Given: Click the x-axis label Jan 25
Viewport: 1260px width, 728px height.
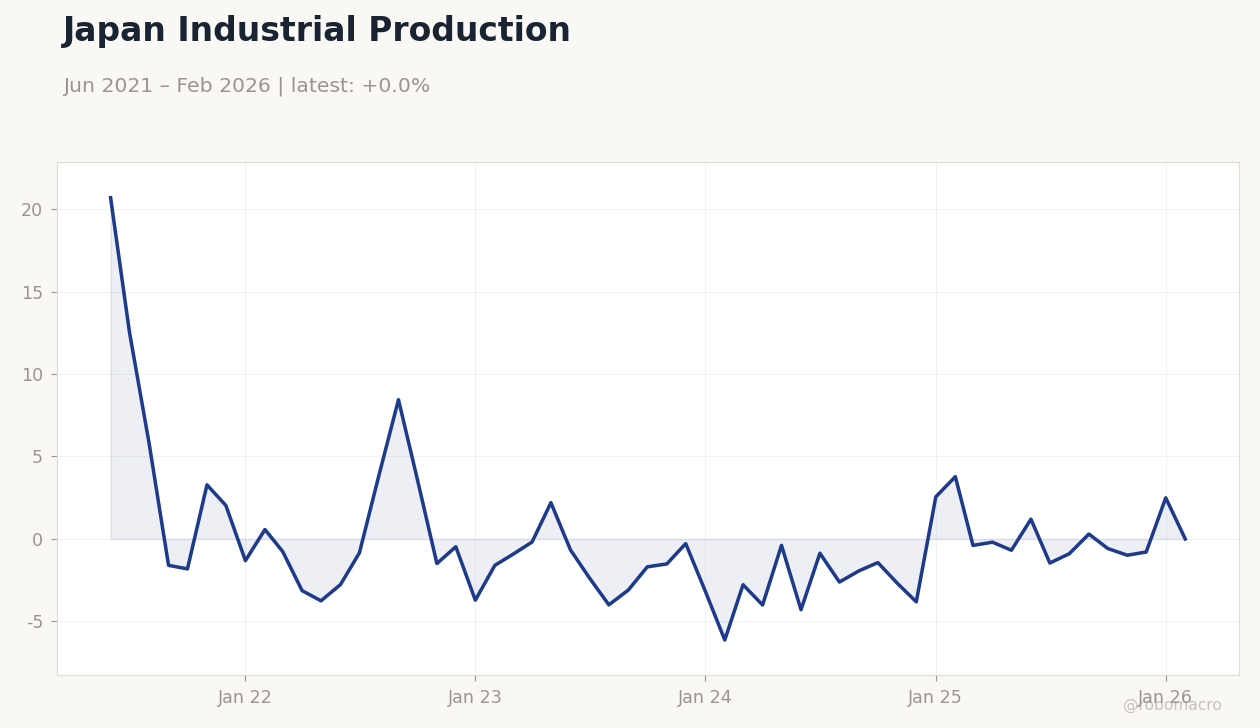Looking at the screenshot, I should (935, 698).
